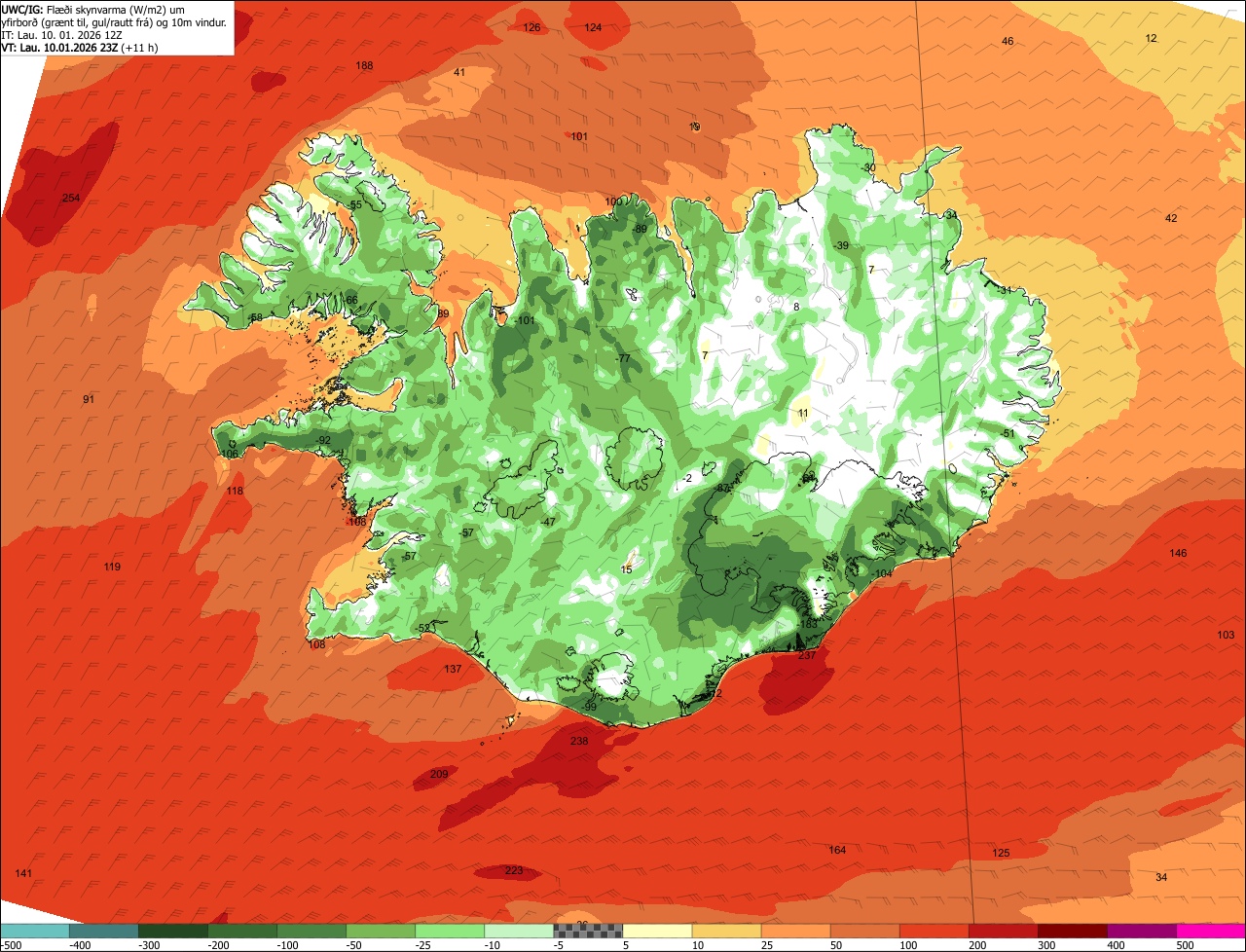The image size is (1246, 952).
Task: Click the 12 value in the corner
Action: click(x=1152, y=38)
